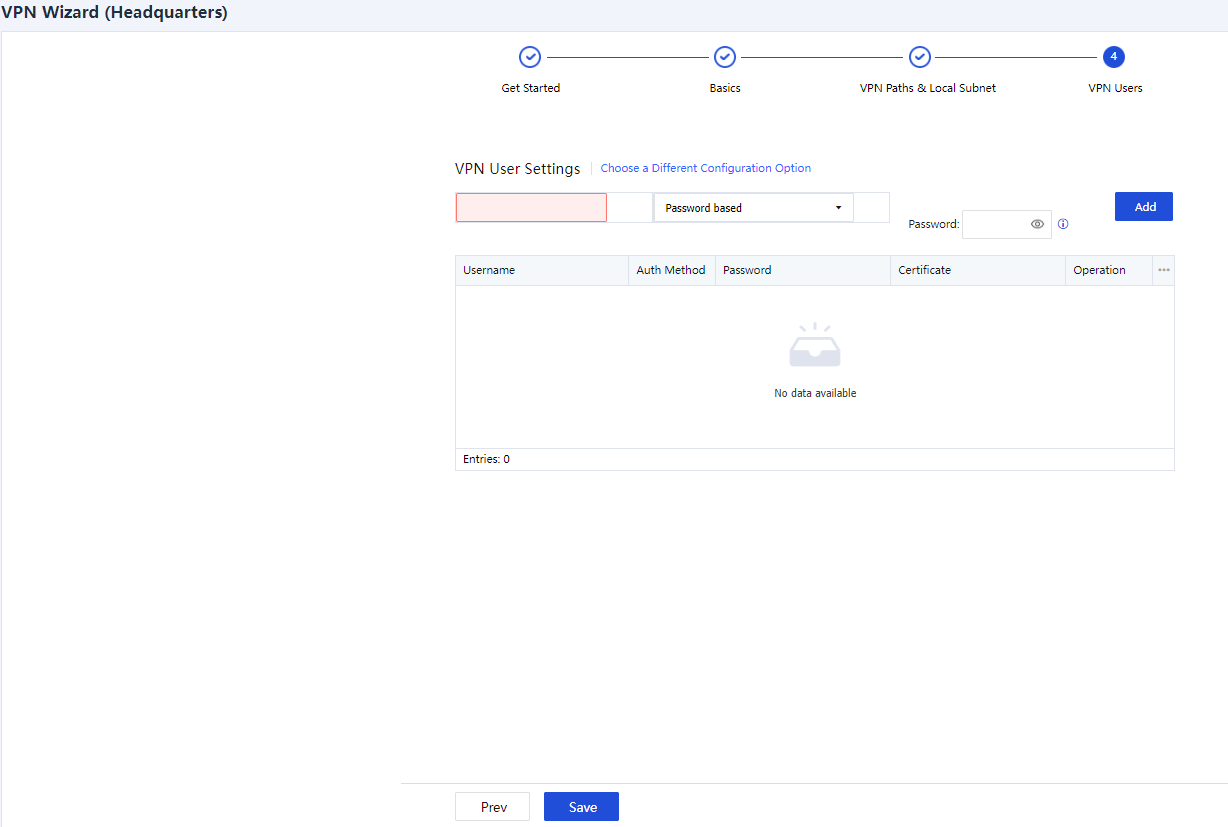Open the Password based authentication dropdown
1228x827 pixels.
tap(753, 208)
